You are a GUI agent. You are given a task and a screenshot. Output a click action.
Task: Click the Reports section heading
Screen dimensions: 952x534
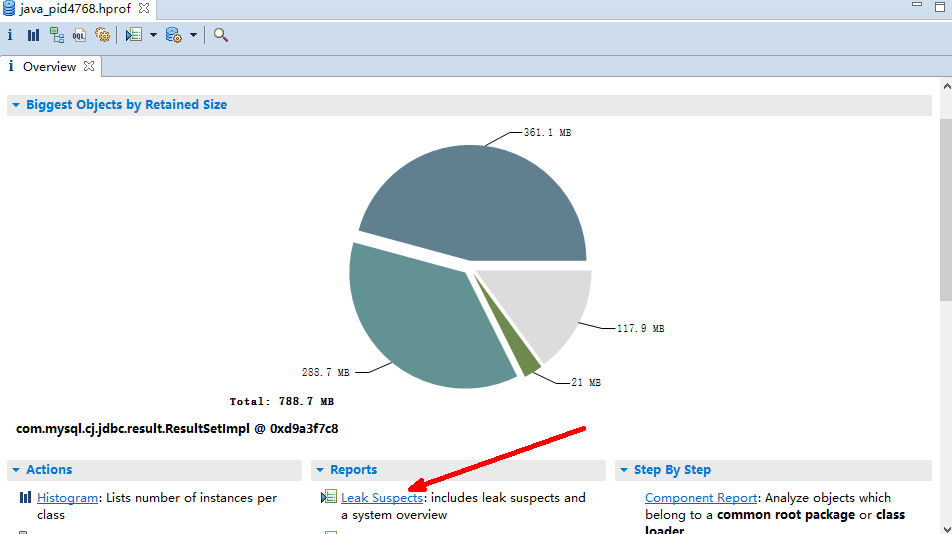tap(353, 470)
